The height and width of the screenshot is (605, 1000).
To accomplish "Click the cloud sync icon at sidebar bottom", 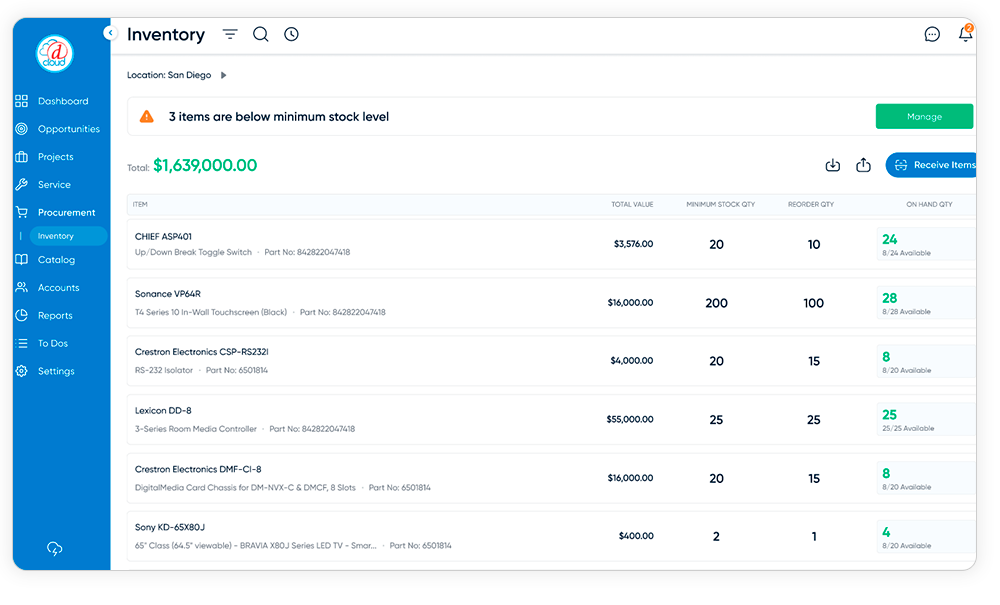I will coord(55,549).
